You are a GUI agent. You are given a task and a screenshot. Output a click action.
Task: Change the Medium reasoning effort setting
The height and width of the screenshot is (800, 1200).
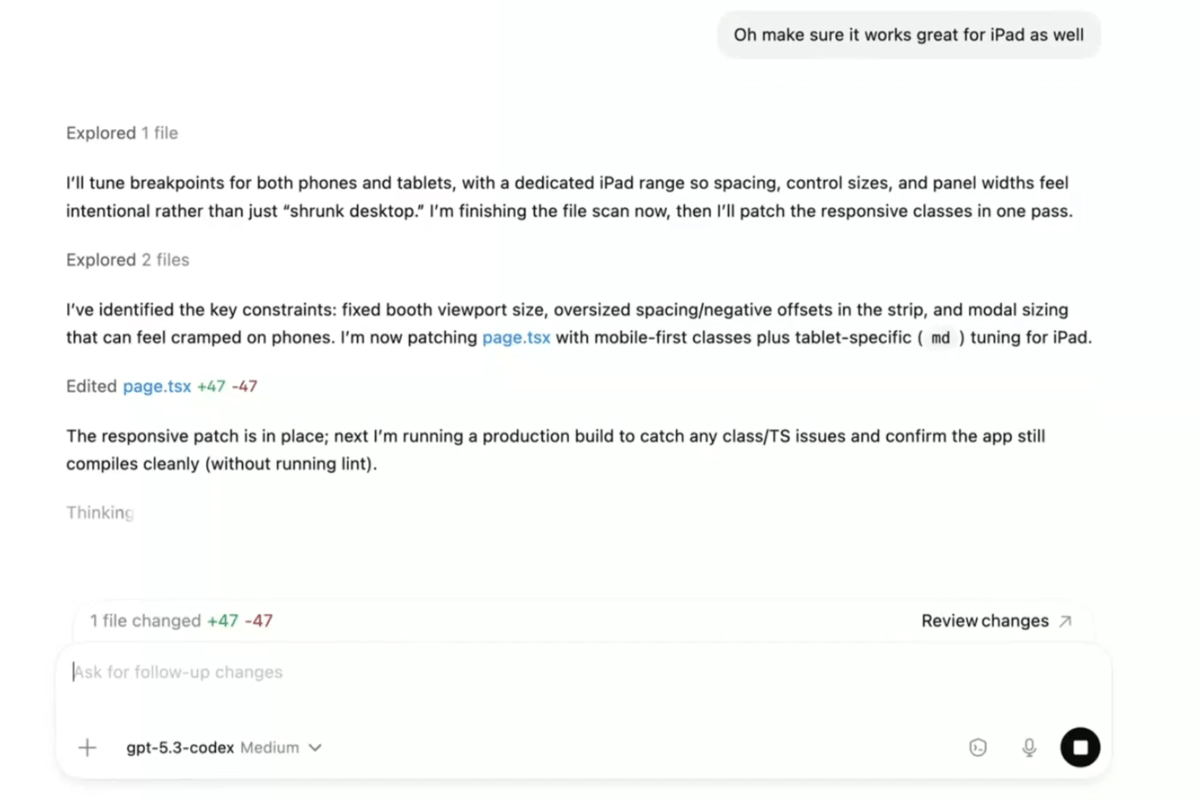(x=270, y=747)
